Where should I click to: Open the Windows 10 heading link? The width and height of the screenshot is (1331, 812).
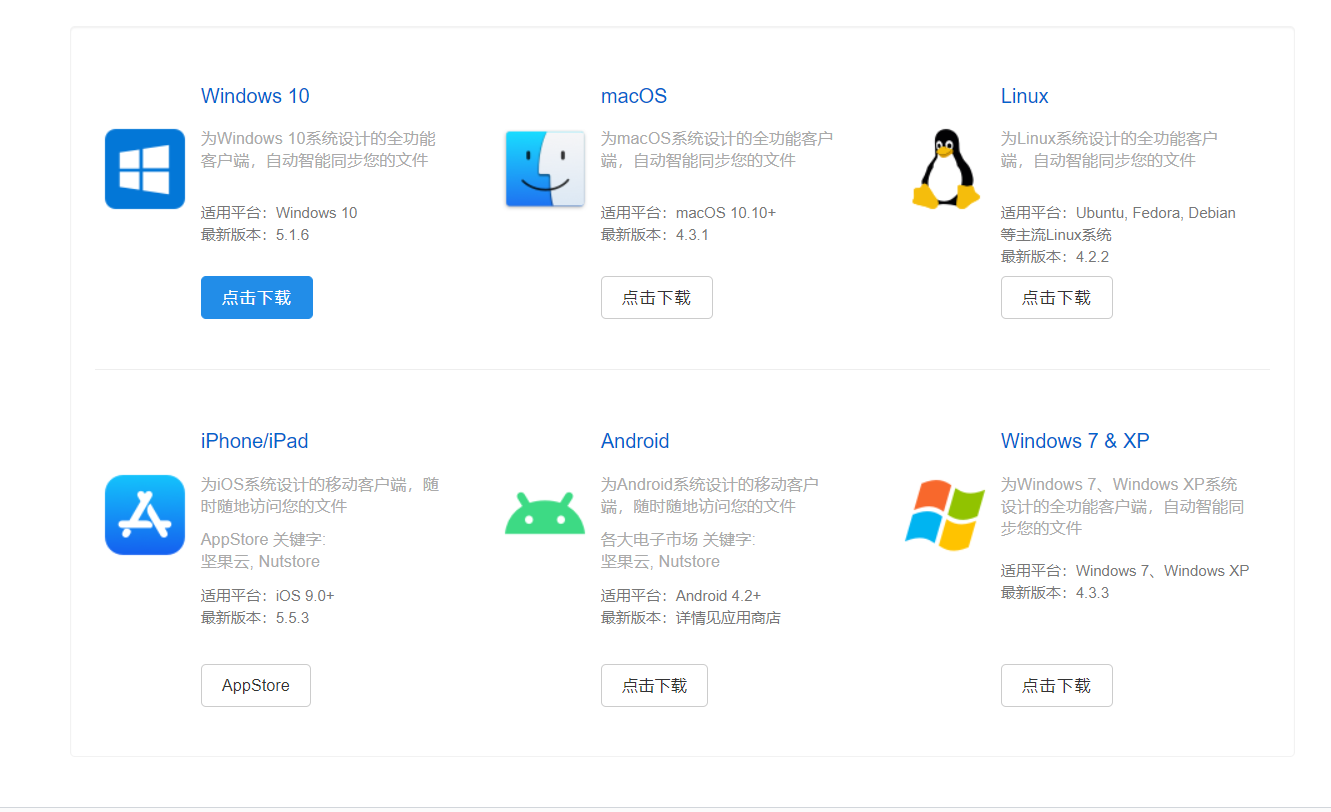tap(254, 96)
